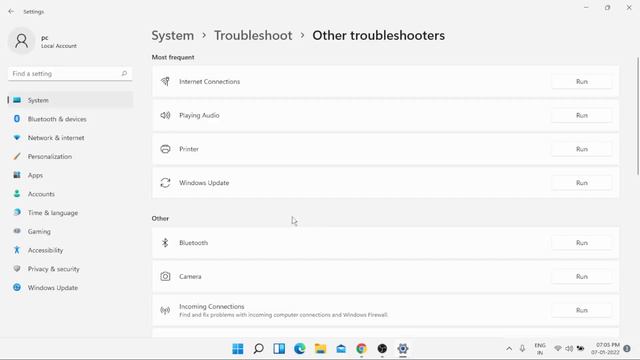Open Google Chrome from the taskbar

click(362, 349)
